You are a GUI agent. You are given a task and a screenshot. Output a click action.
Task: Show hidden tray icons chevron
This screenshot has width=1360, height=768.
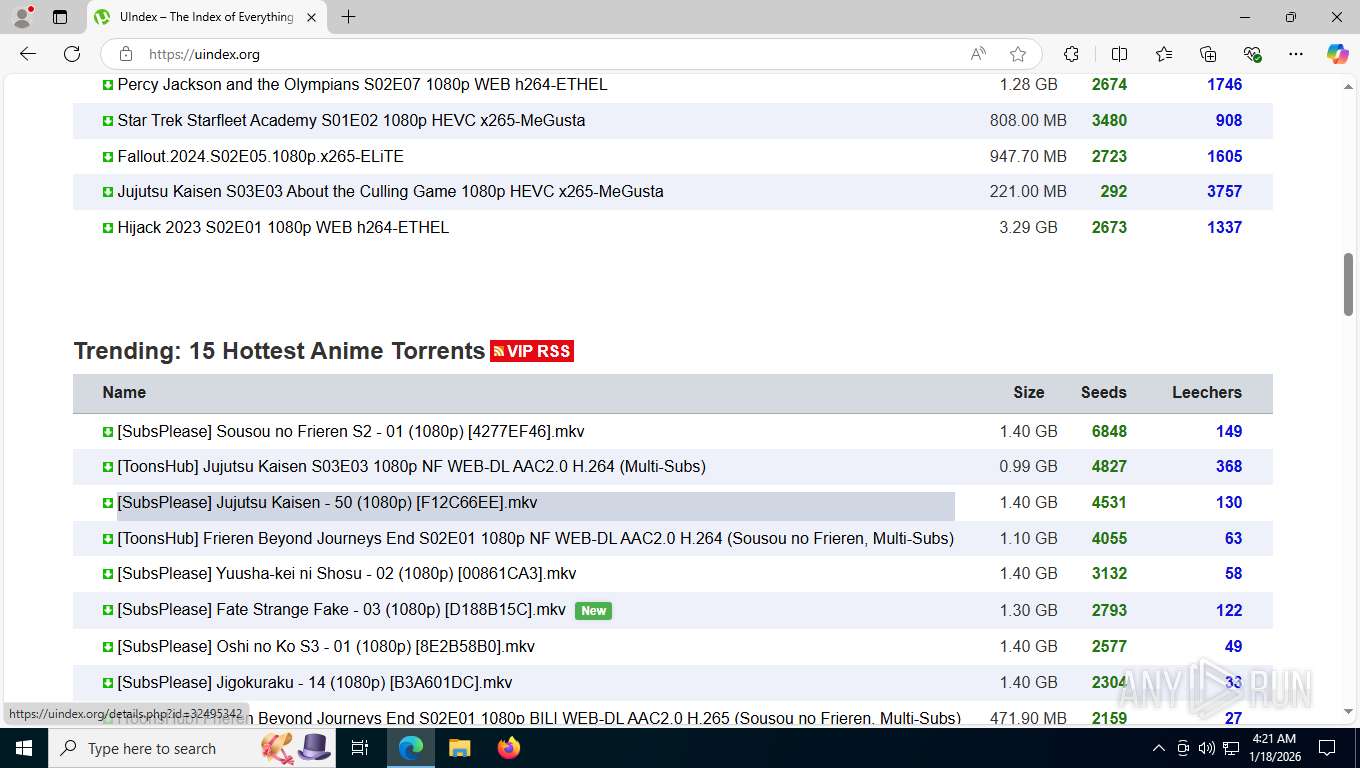[x=1158, y=748]
